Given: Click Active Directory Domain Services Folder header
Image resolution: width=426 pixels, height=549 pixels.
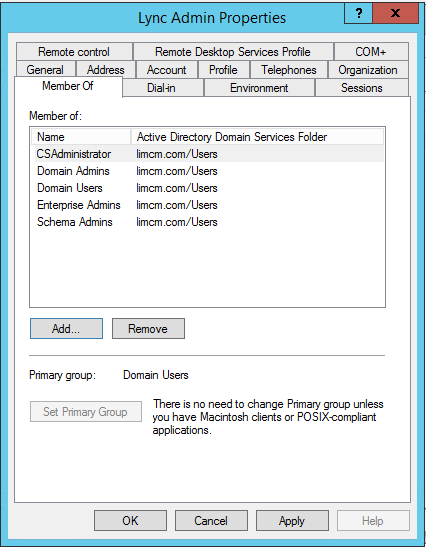Looking at the screenshot, I should point(257,137).
